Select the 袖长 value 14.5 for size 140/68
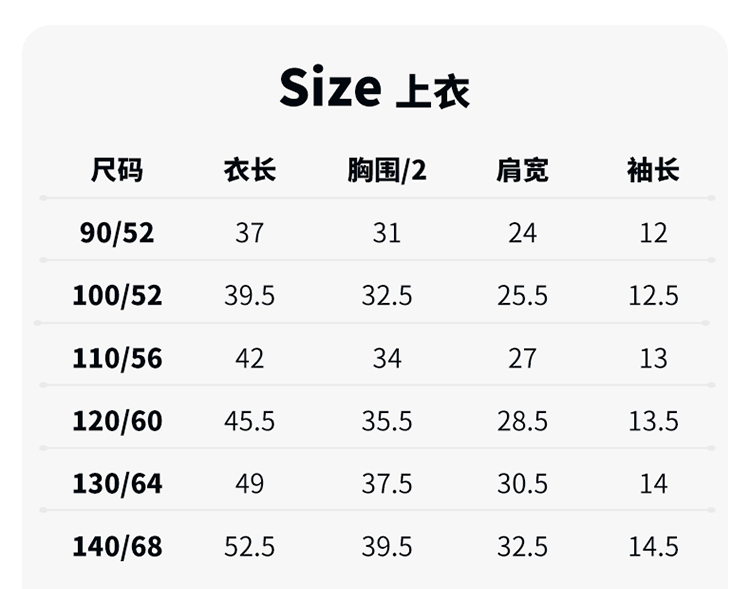Screen dimensions: 750x589 click(x=653, y=547)
